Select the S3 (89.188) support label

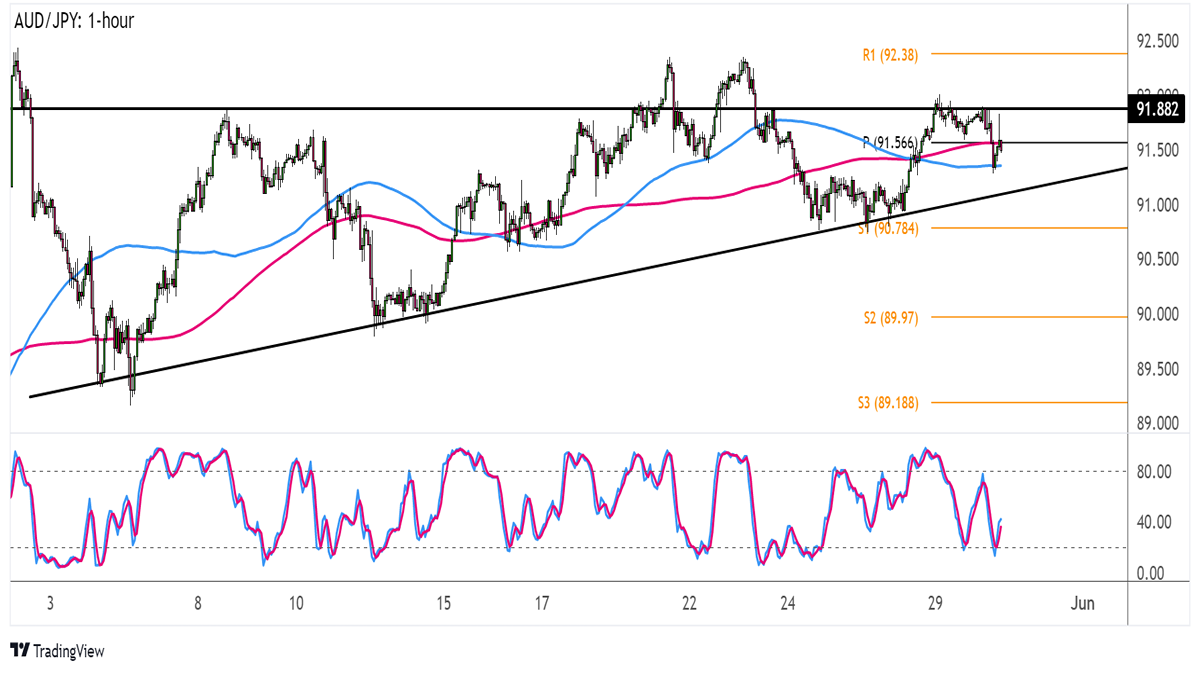[888, 402]
